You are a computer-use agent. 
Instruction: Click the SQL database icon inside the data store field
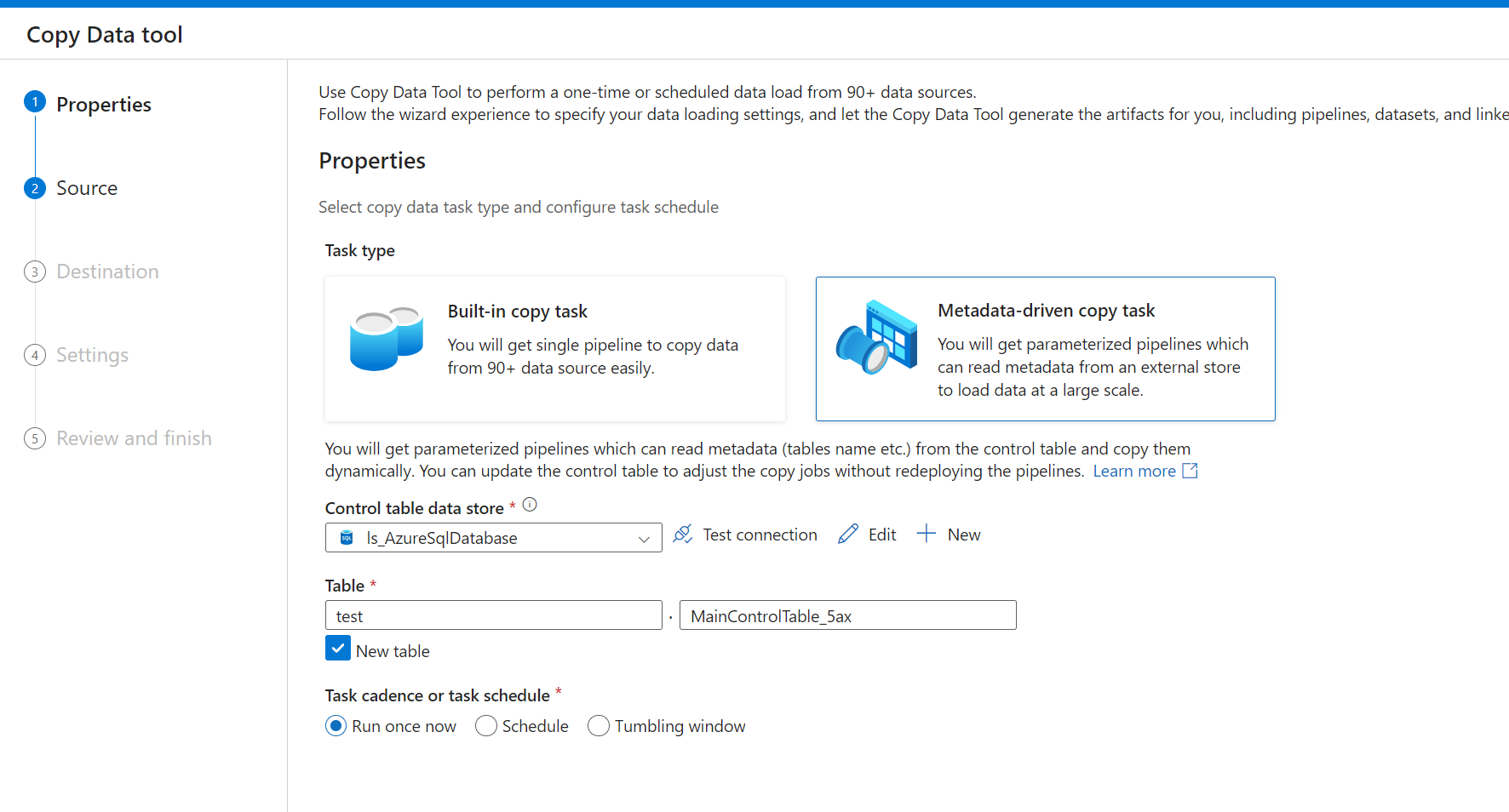346,537
